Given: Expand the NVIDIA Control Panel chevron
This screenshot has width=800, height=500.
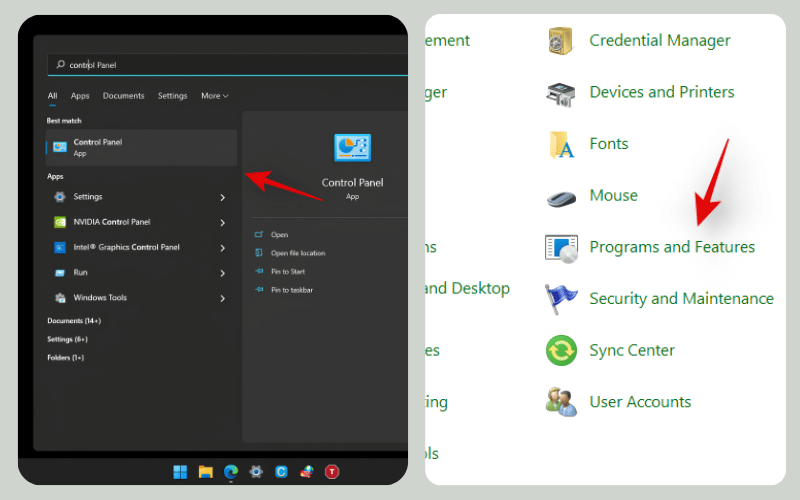Looking at the screenshot, I should point(222,222).
